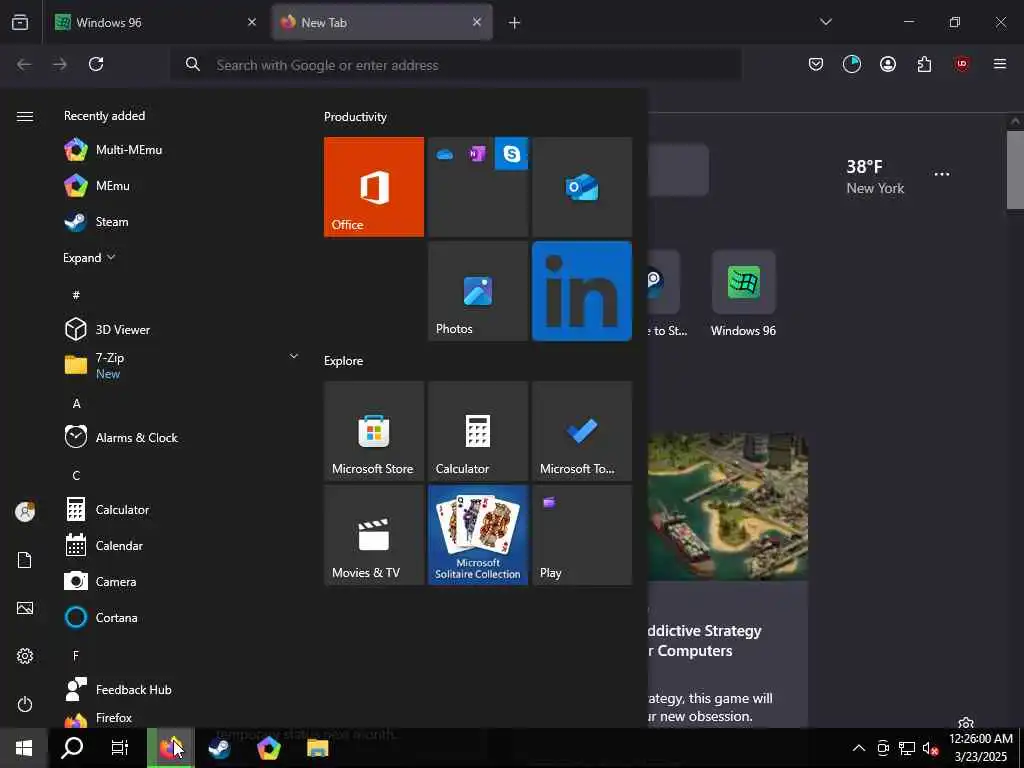
Task: Open the OneDrive mini tile
Action: click(445, 154)
